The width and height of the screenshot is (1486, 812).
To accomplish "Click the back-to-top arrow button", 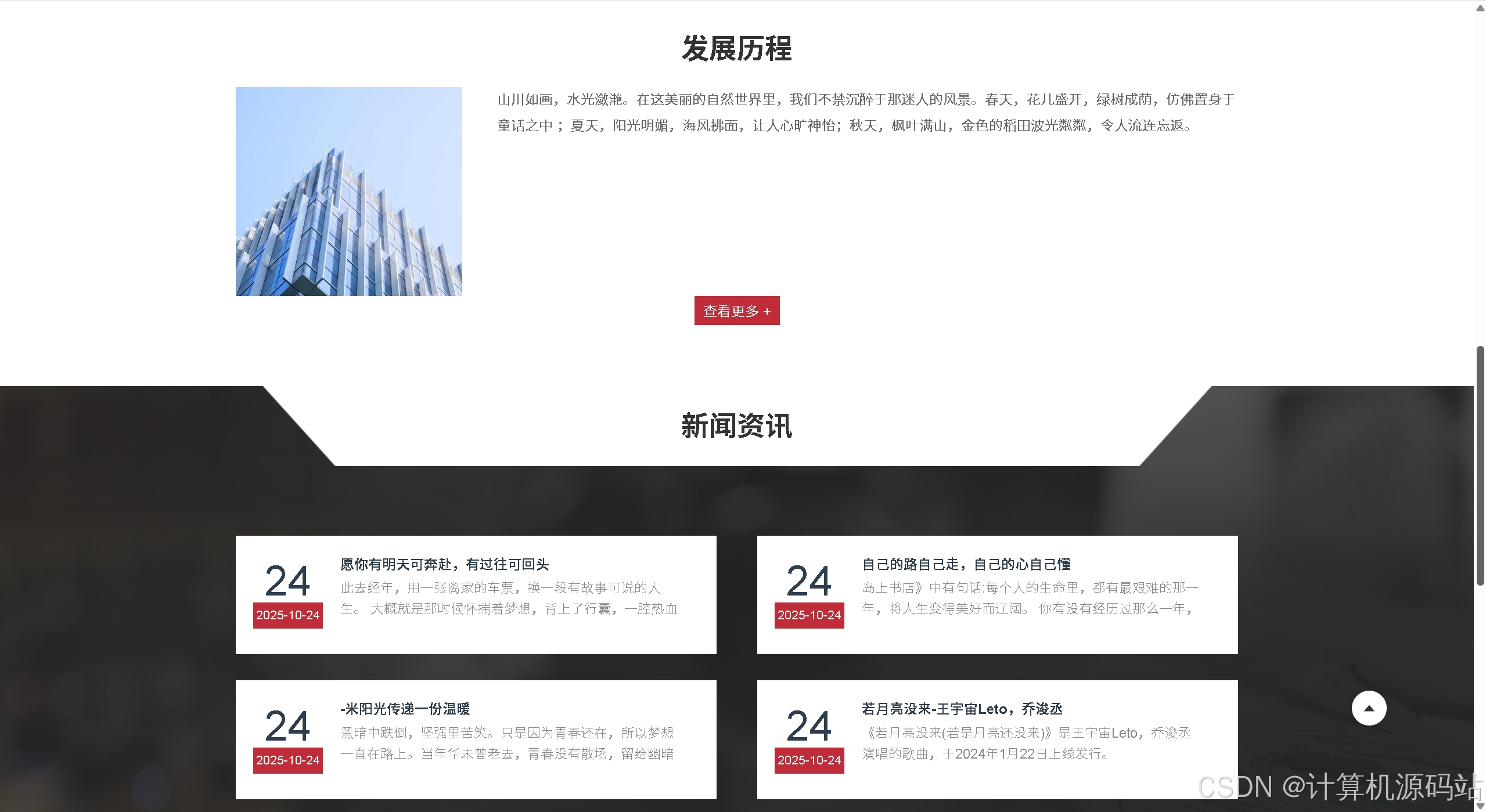I will tap(1369, 708).
